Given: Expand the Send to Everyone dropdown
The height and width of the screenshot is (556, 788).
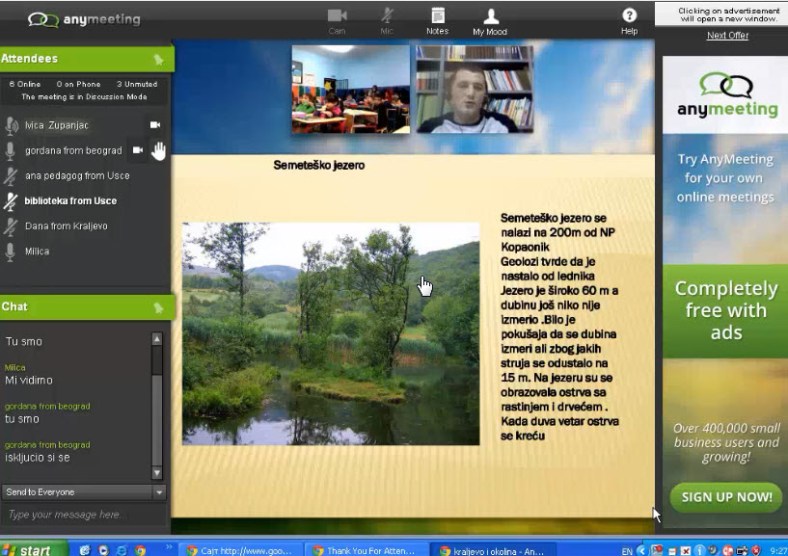Looking at the screenshot, I should coord(158,492).
